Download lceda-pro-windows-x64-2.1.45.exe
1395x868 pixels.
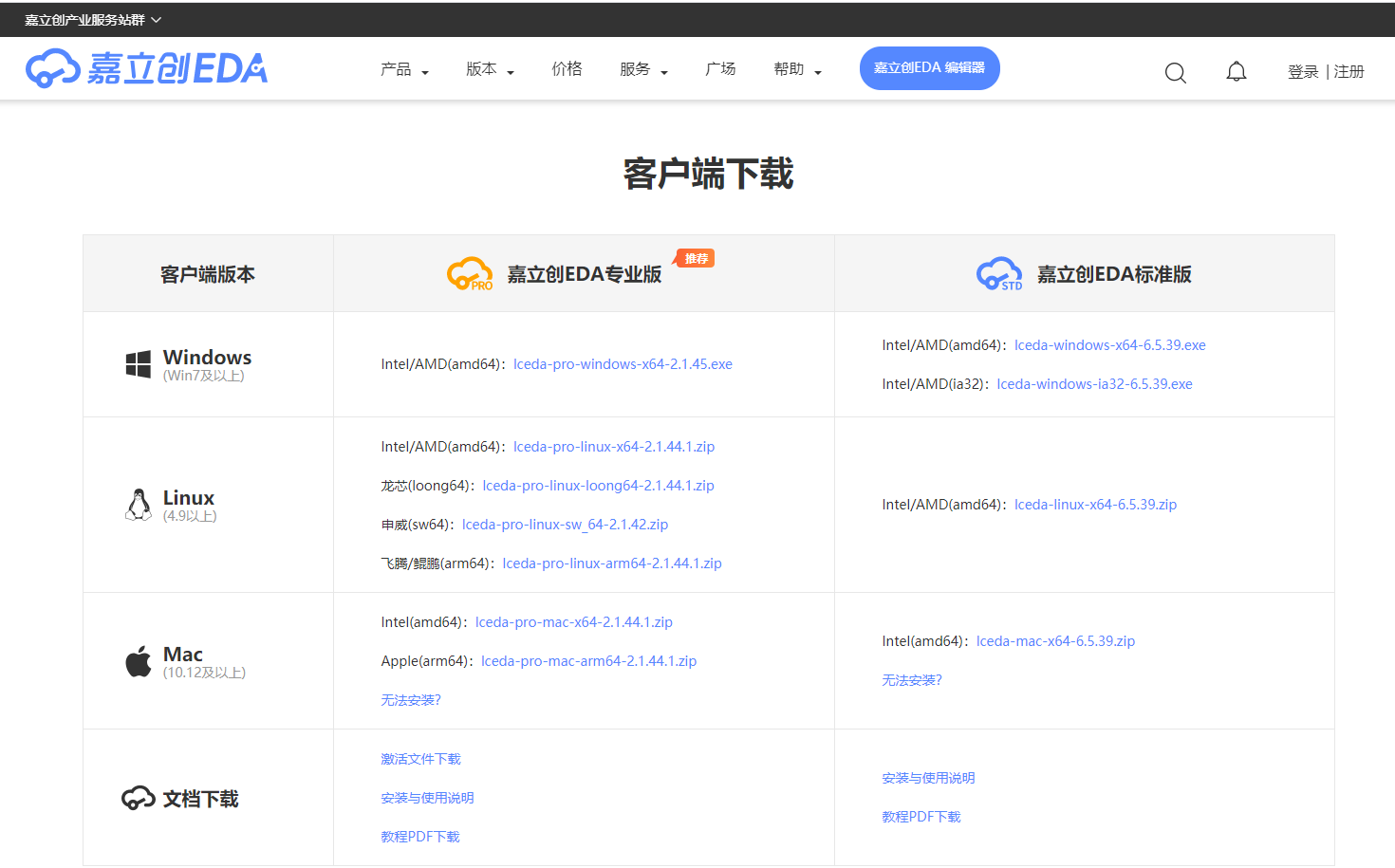(623, 364)
